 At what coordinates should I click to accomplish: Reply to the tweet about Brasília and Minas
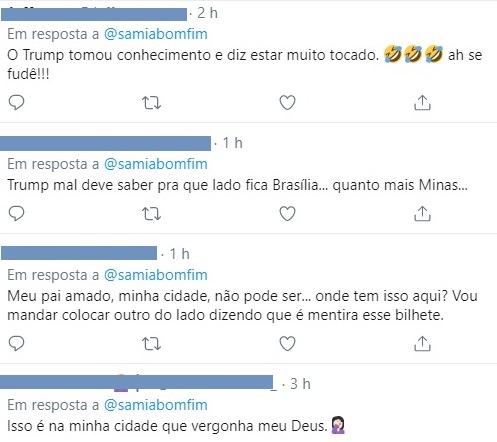point(16,214)
